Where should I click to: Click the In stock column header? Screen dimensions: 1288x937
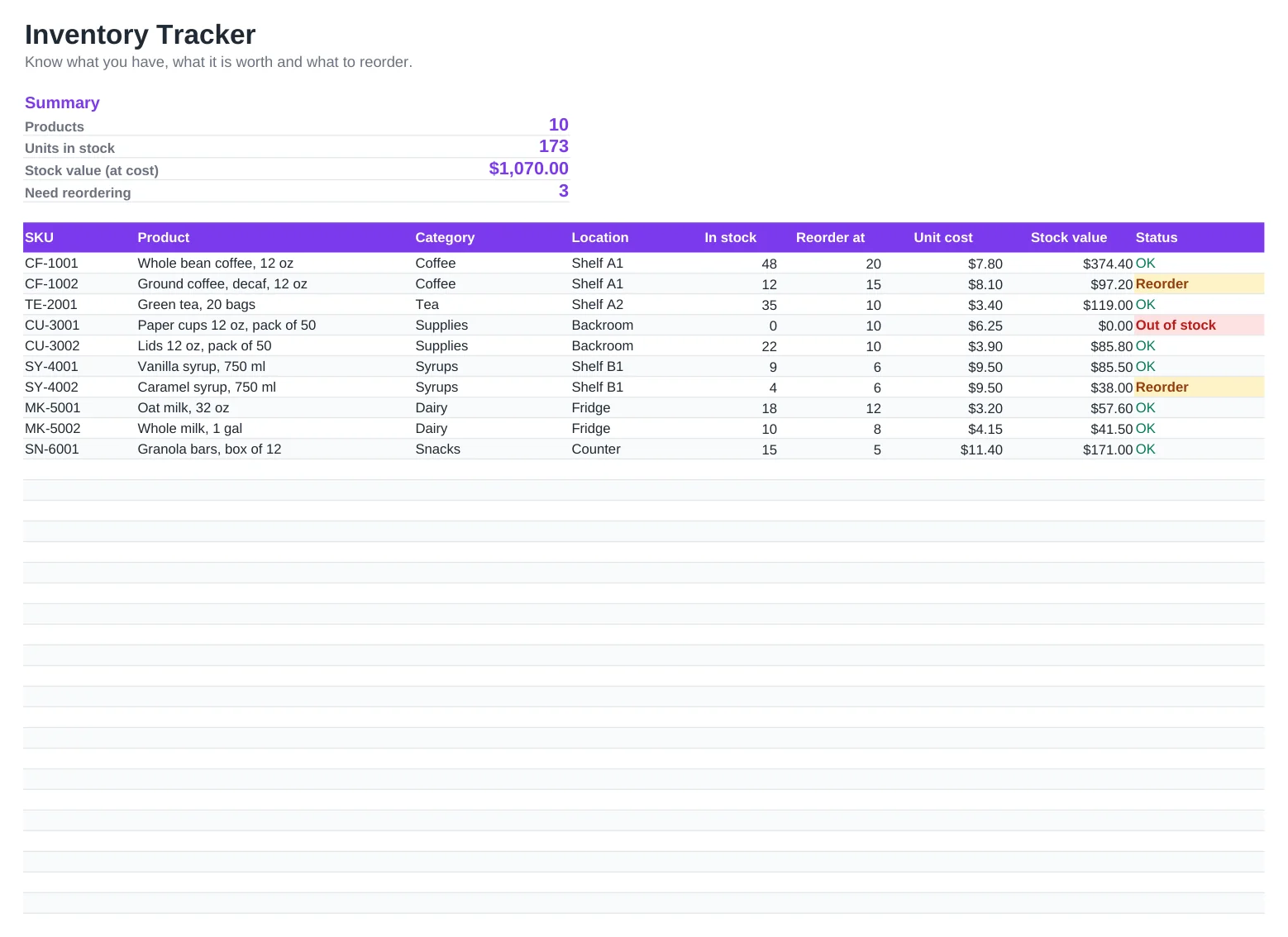(x=730, y=237)
